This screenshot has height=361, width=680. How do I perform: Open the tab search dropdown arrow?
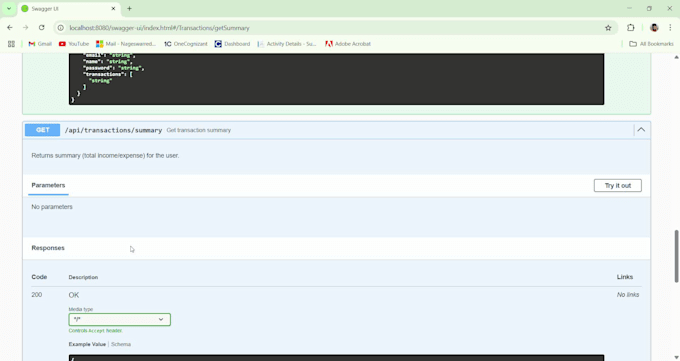click(x=9, y=9)
